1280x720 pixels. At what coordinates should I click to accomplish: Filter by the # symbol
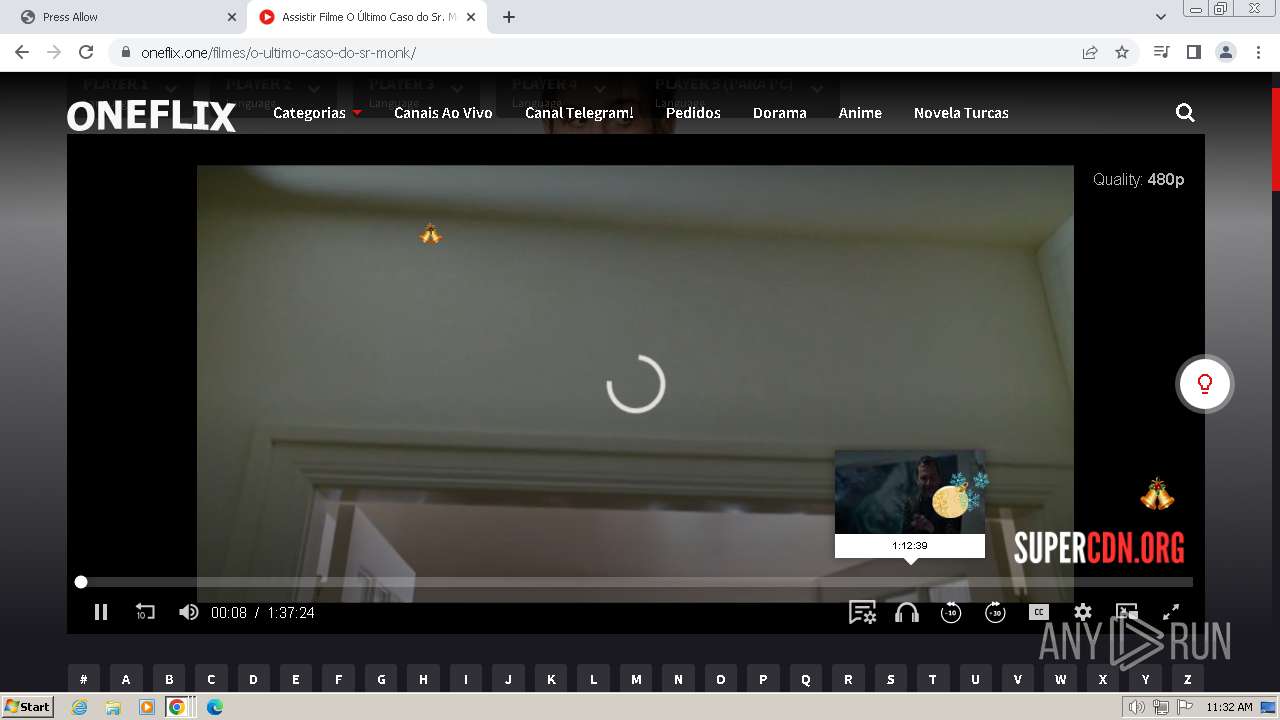coord(84,678)
